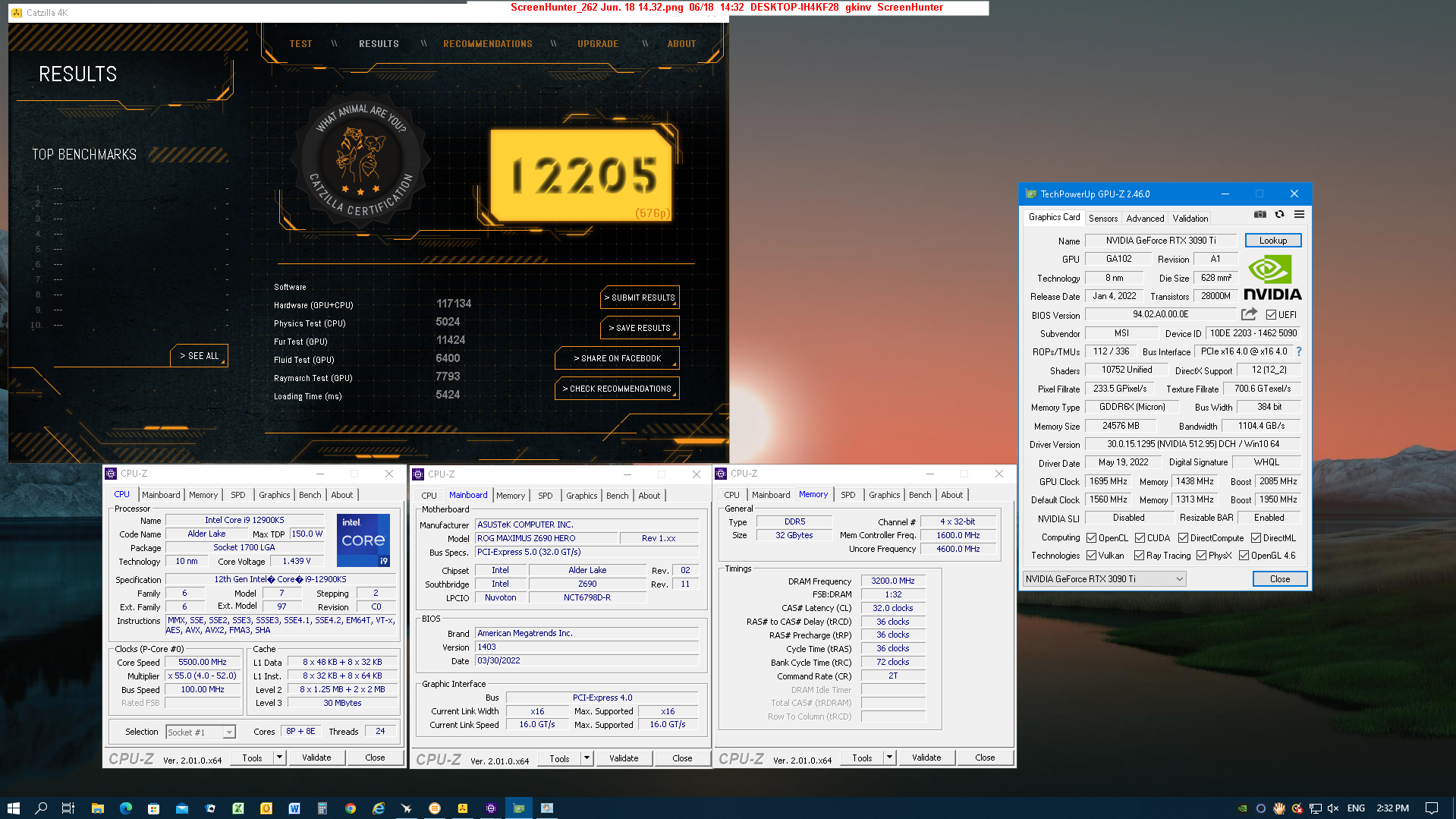Click the BIOS export share icon in GPU-Z
This screenshot has width=1456, height=819.
pyautogui.click(x=1249, y=314)
